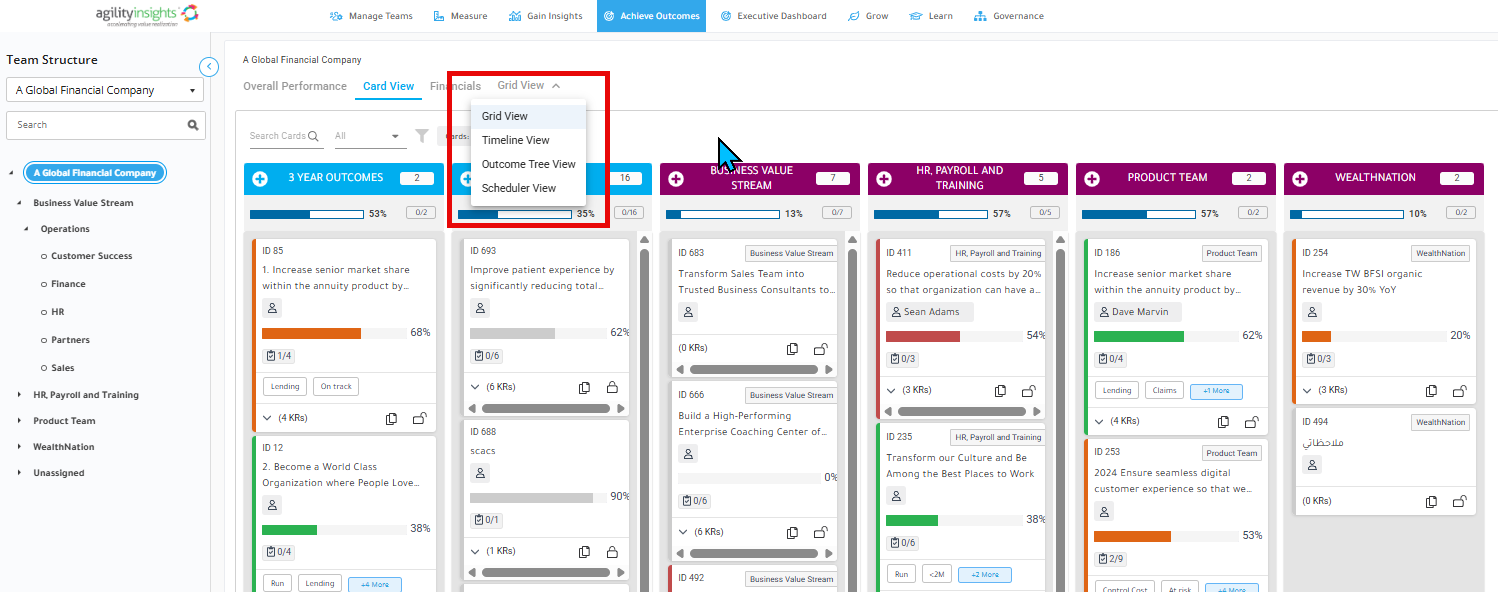Toggle lock on card ID 693

[612, 387]
